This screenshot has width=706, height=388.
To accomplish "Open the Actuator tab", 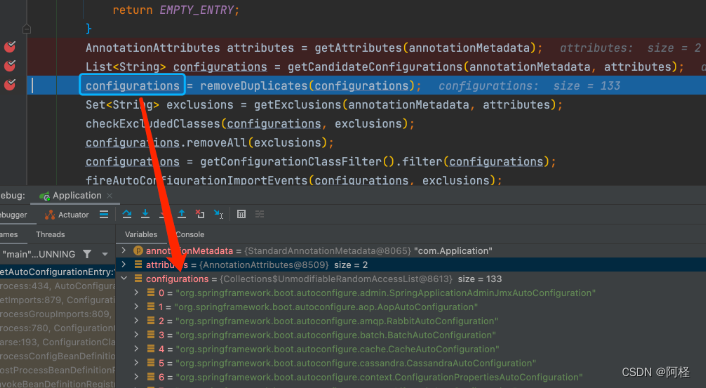I will point(67,215).
